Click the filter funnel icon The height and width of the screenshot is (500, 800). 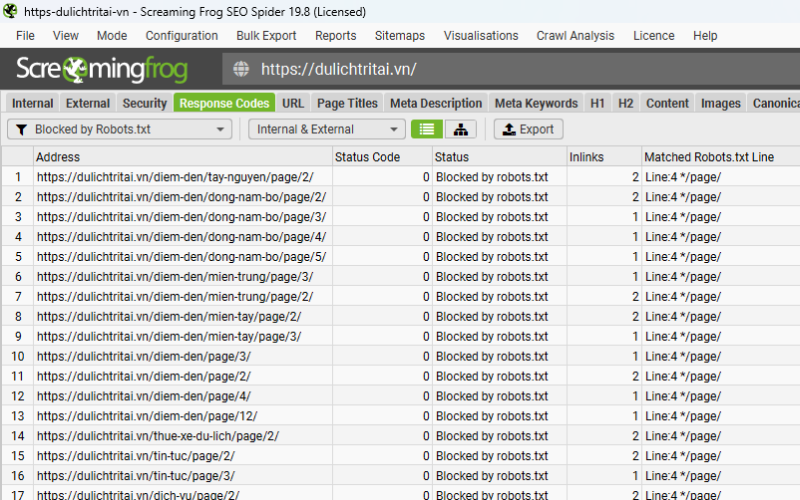[x=21, y=130]
